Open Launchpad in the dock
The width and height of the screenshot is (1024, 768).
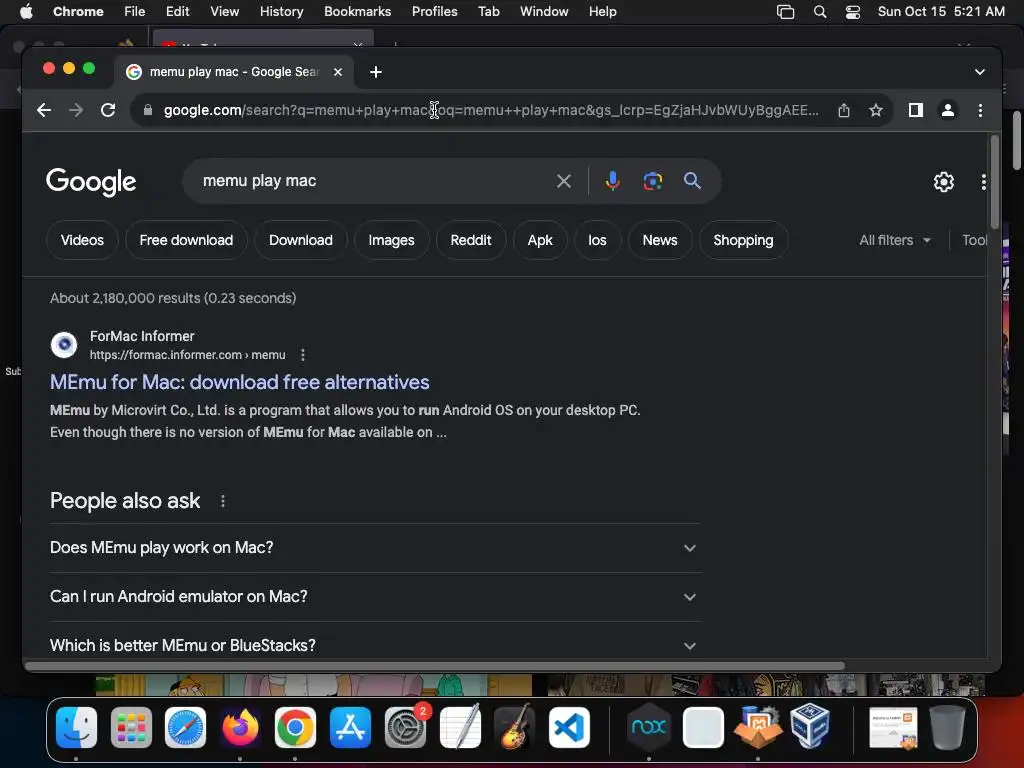[x=131, y=727]
